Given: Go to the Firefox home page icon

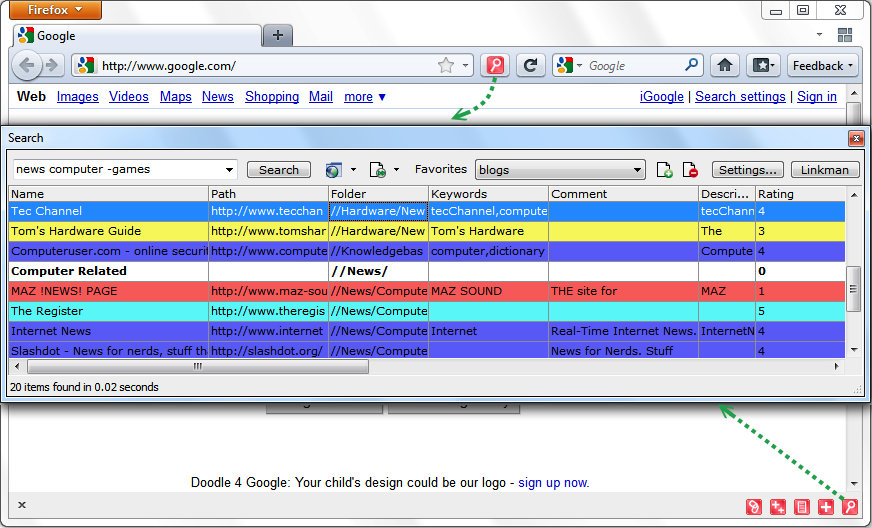Looking at the screenshot, I should (725, 66).
